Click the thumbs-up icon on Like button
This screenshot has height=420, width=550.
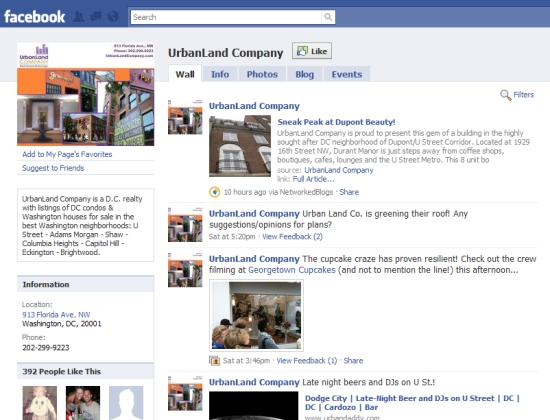pyautogui.click(x=302, y=51)
